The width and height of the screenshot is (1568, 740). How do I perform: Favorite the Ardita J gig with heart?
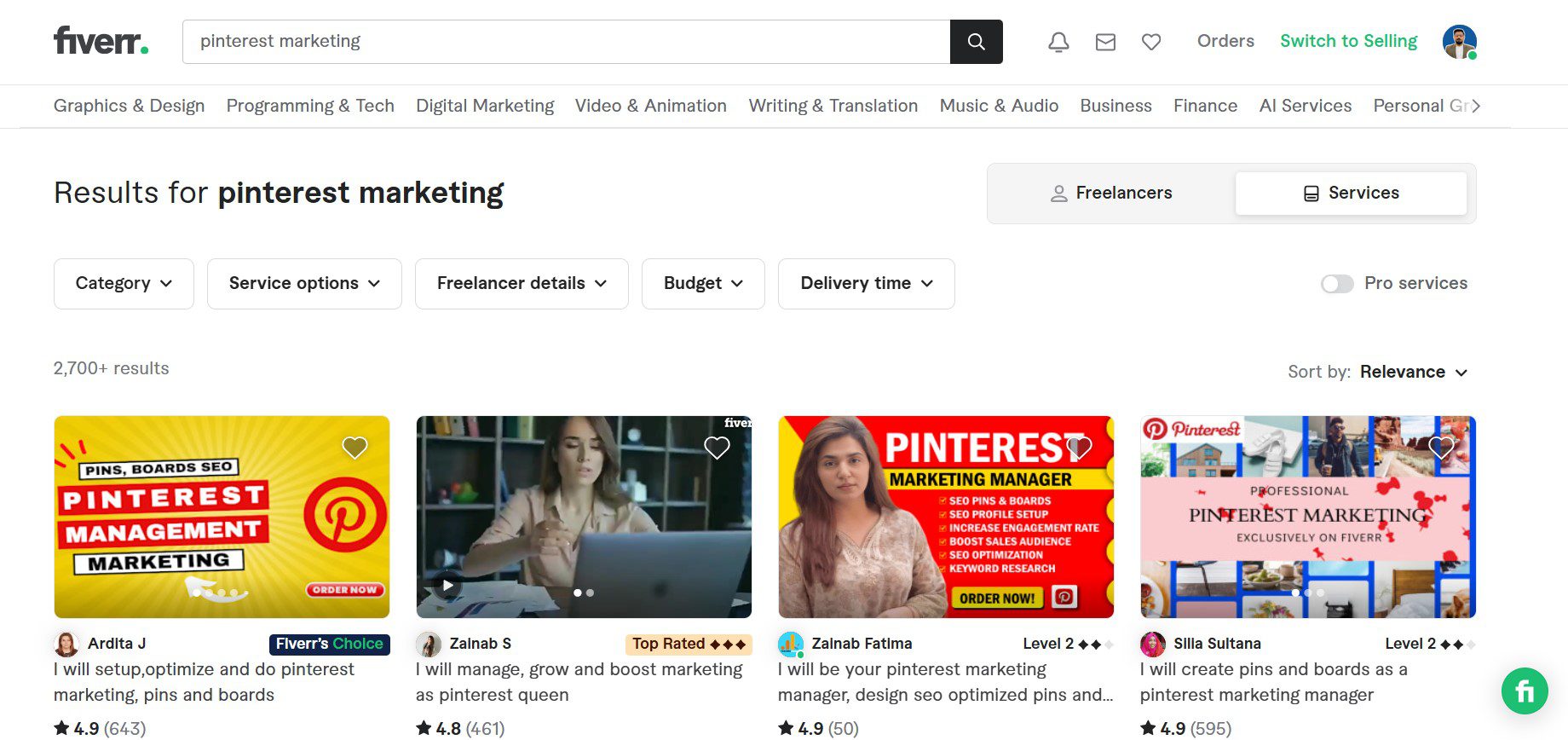(355, 448)
